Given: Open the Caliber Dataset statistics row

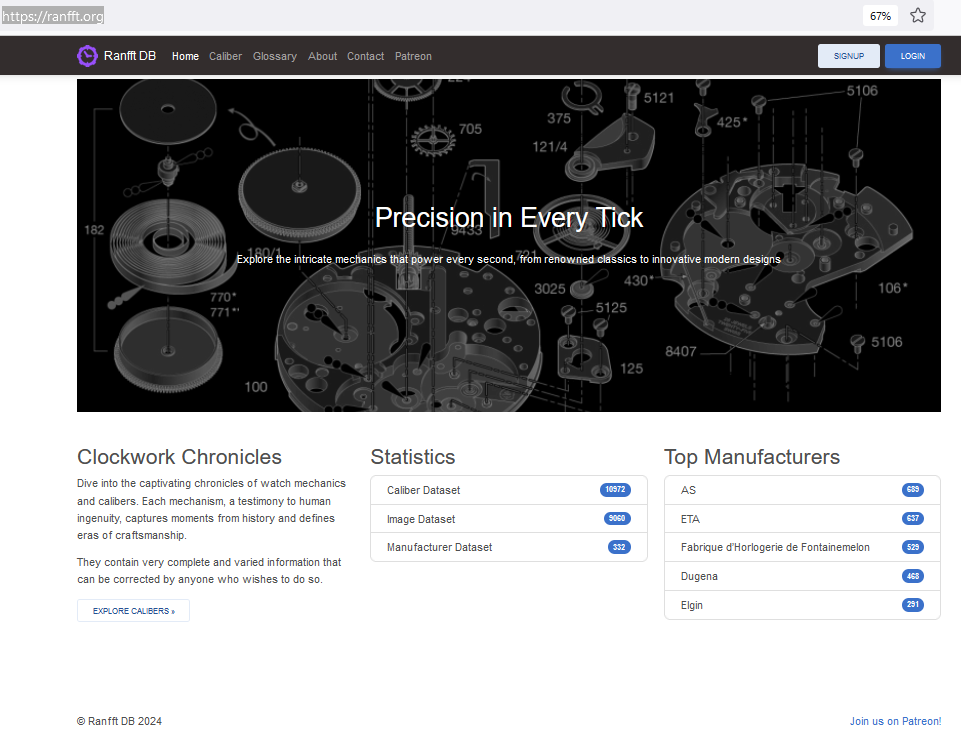Looking at the screenshot, I should click(509, 490).
